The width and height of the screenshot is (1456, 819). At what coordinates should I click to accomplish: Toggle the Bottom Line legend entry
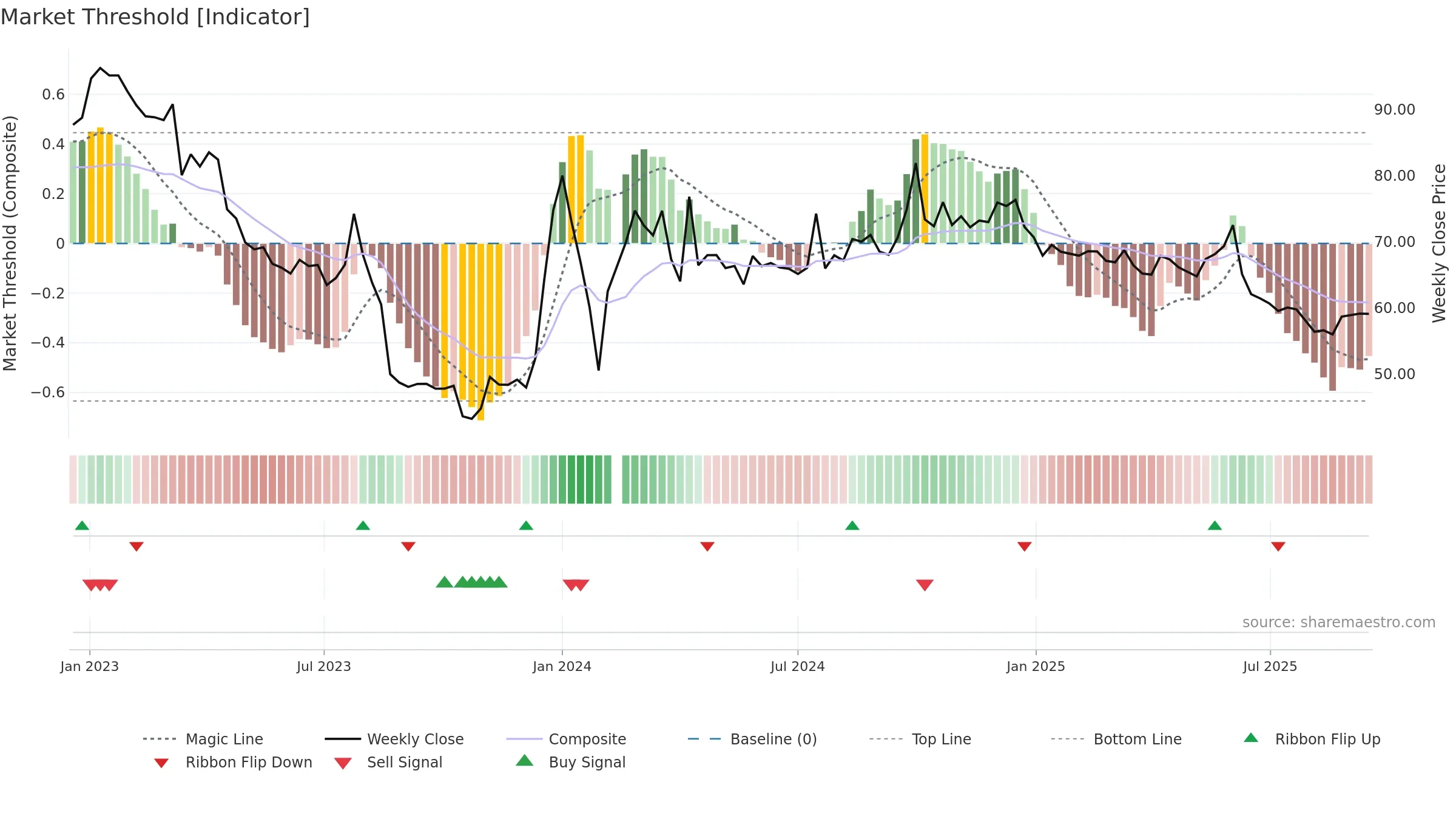tap(1116, 739)
